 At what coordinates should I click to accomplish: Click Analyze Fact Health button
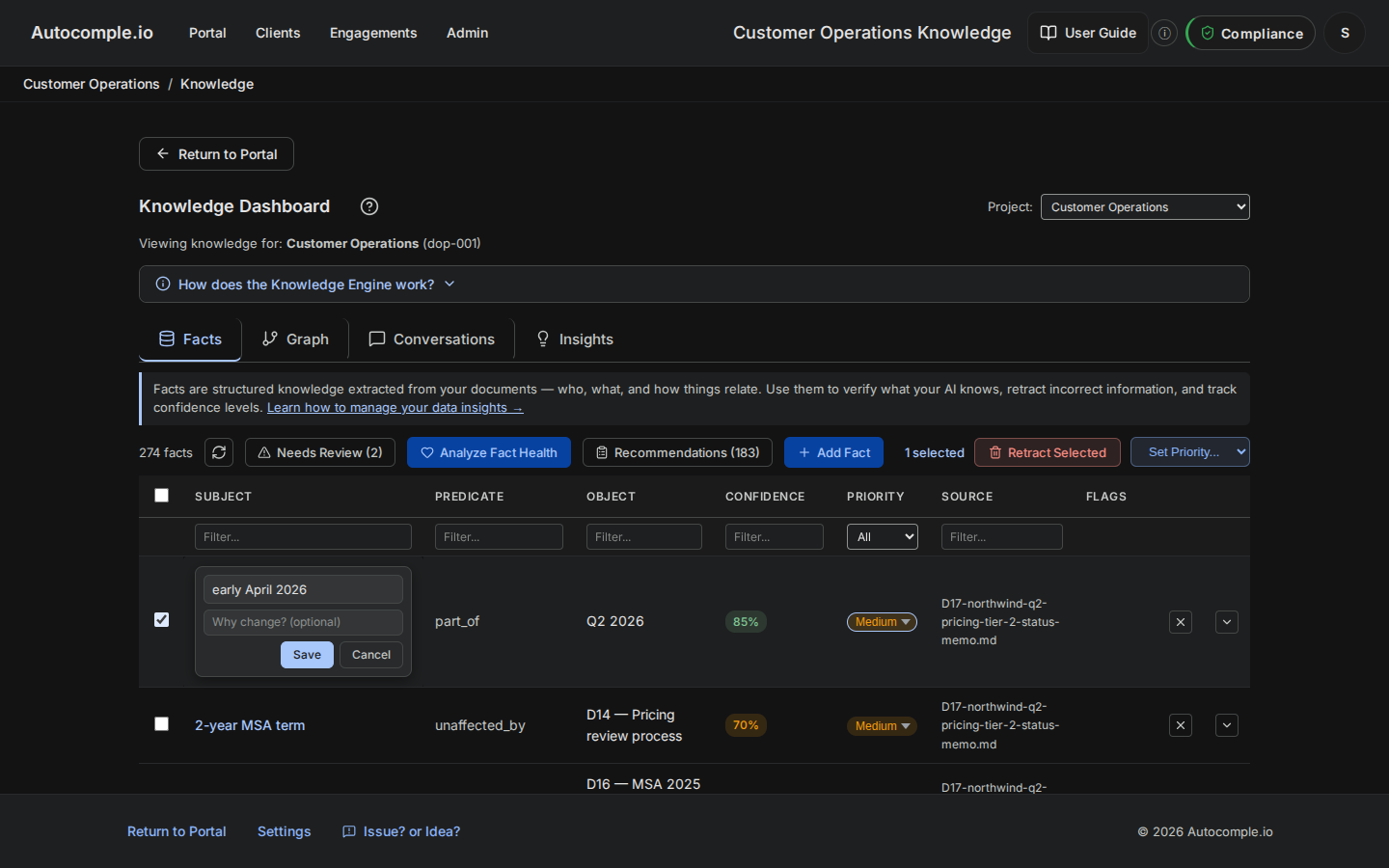489,452
